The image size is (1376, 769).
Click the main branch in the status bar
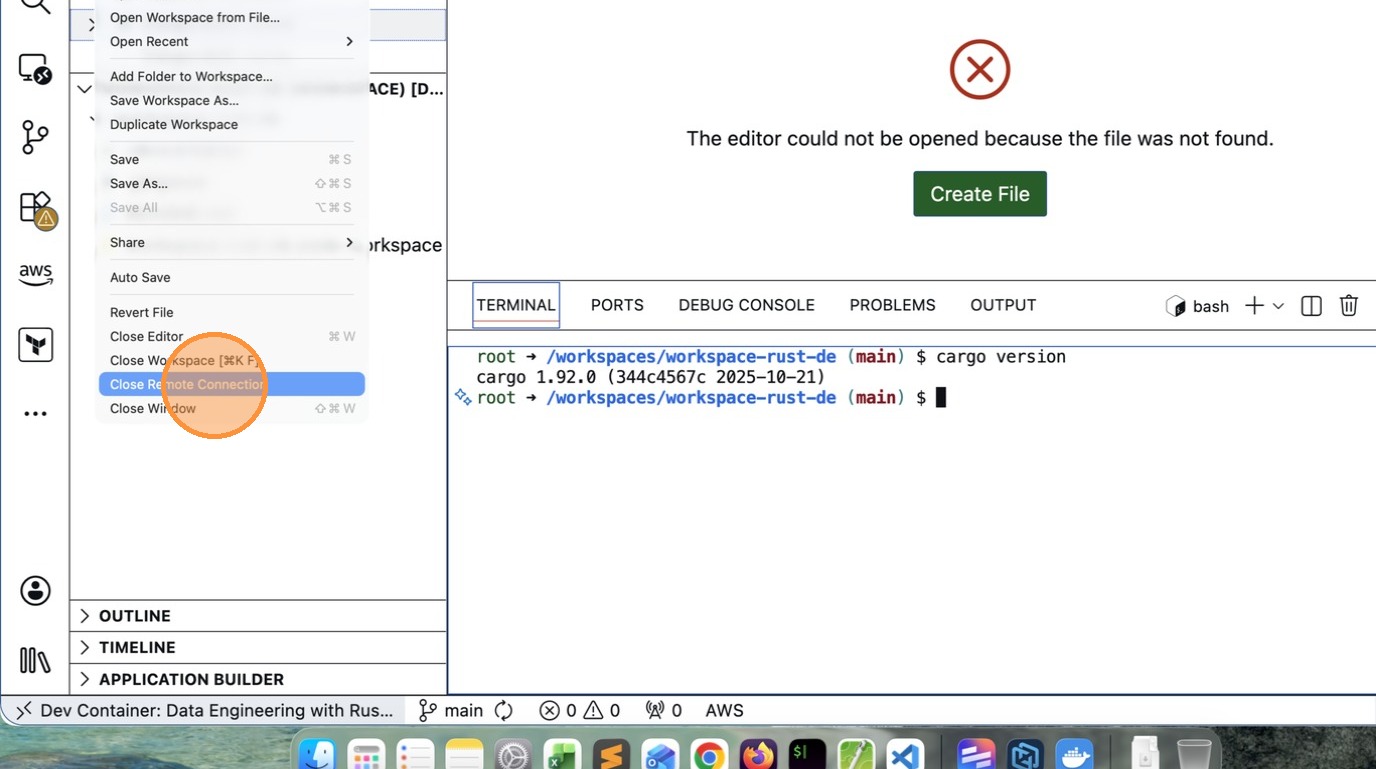(451, 711)
